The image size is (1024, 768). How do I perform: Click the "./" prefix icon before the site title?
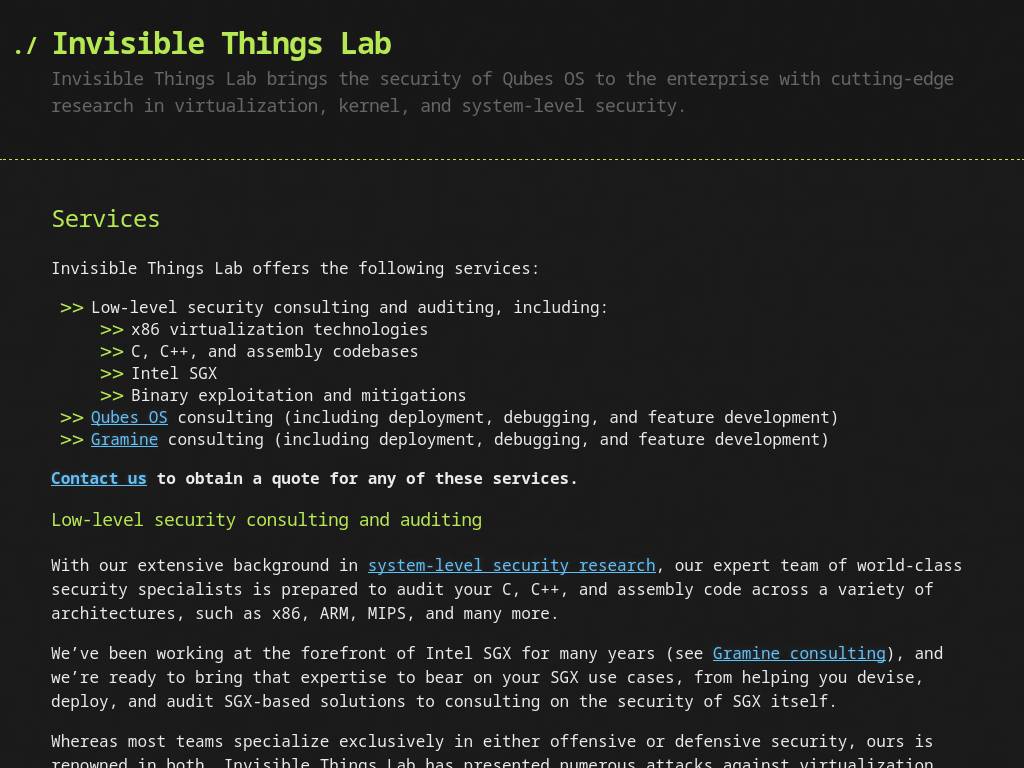pyautogui.click(x=25, y=46)
